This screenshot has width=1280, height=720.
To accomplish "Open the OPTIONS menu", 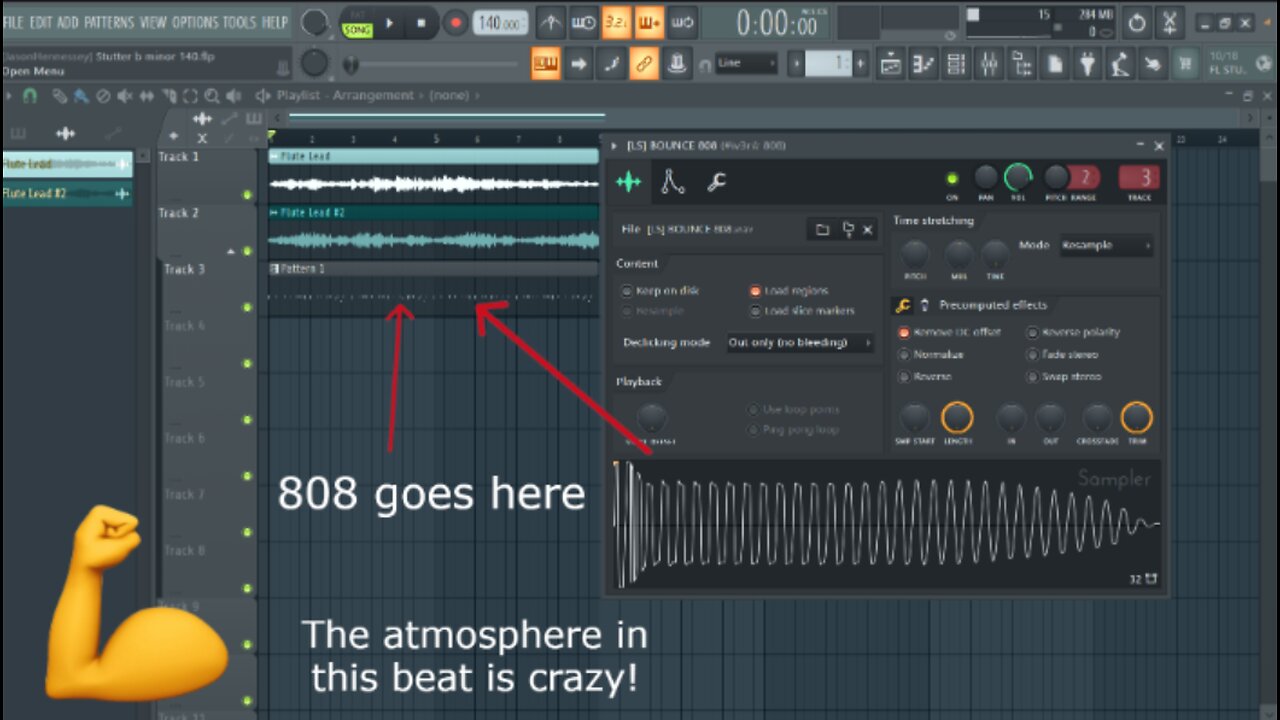I will (195, 22).
